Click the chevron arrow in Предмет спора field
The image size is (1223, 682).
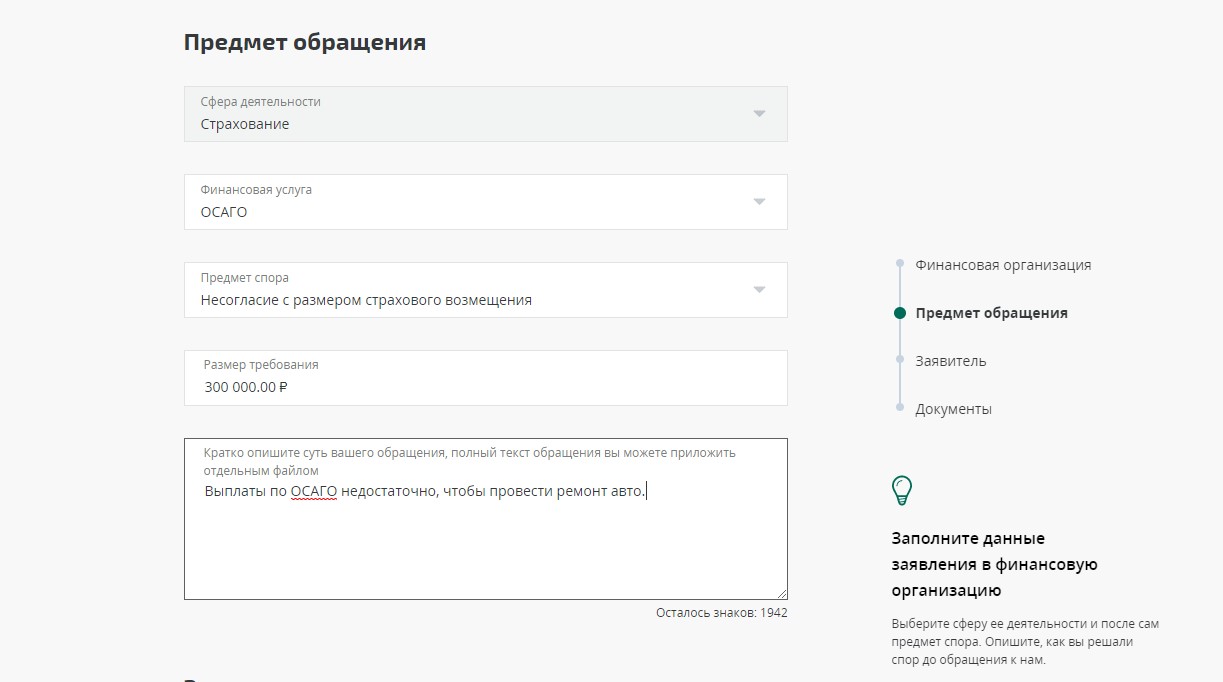click(x=759, y=290)
